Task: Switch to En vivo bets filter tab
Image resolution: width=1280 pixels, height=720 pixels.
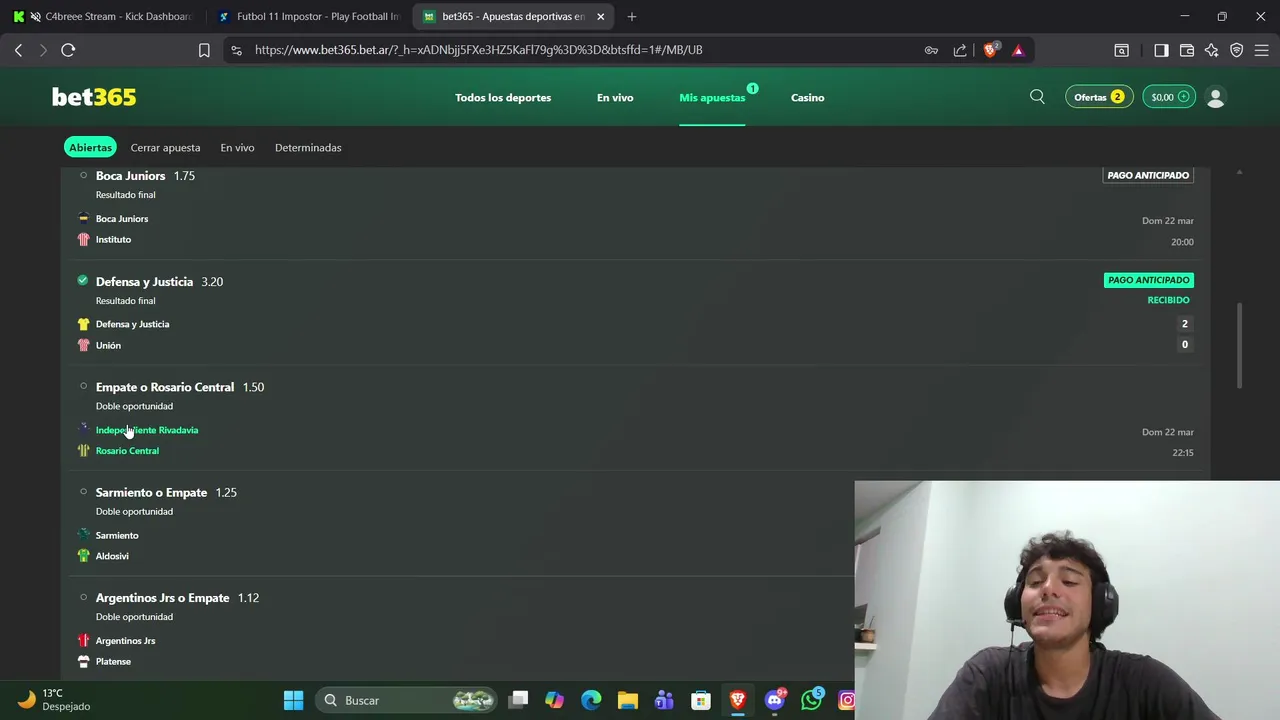Action: (x=237, y=147)
